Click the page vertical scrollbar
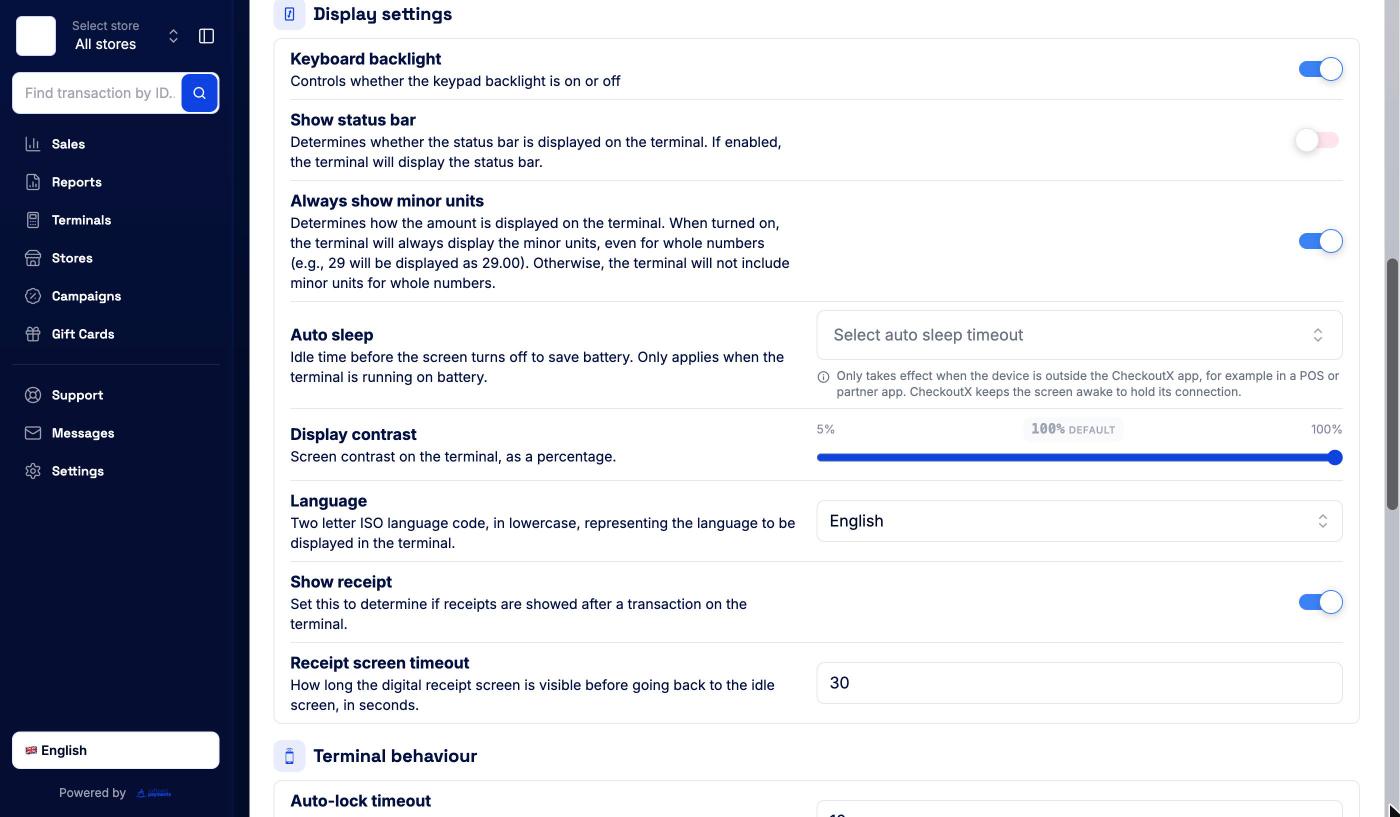Screen dimensions: 1400x817 [x=1392, y=385]
